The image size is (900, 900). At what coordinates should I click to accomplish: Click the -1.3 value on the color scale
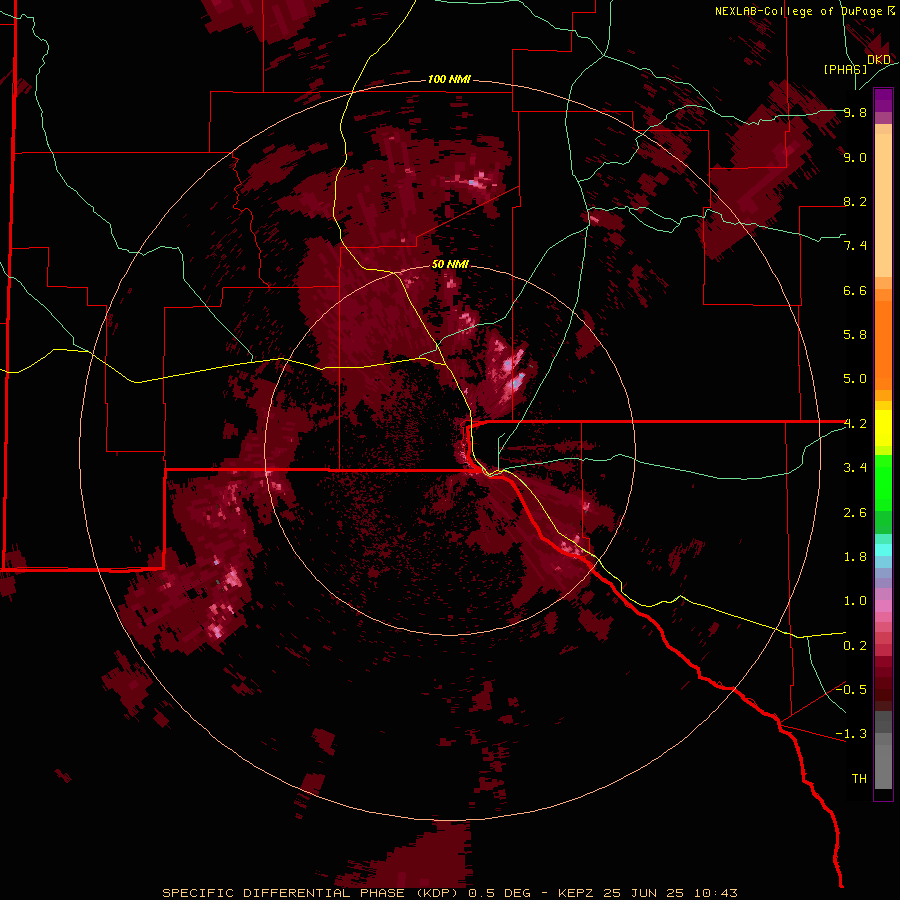click(x=851, y=734)
